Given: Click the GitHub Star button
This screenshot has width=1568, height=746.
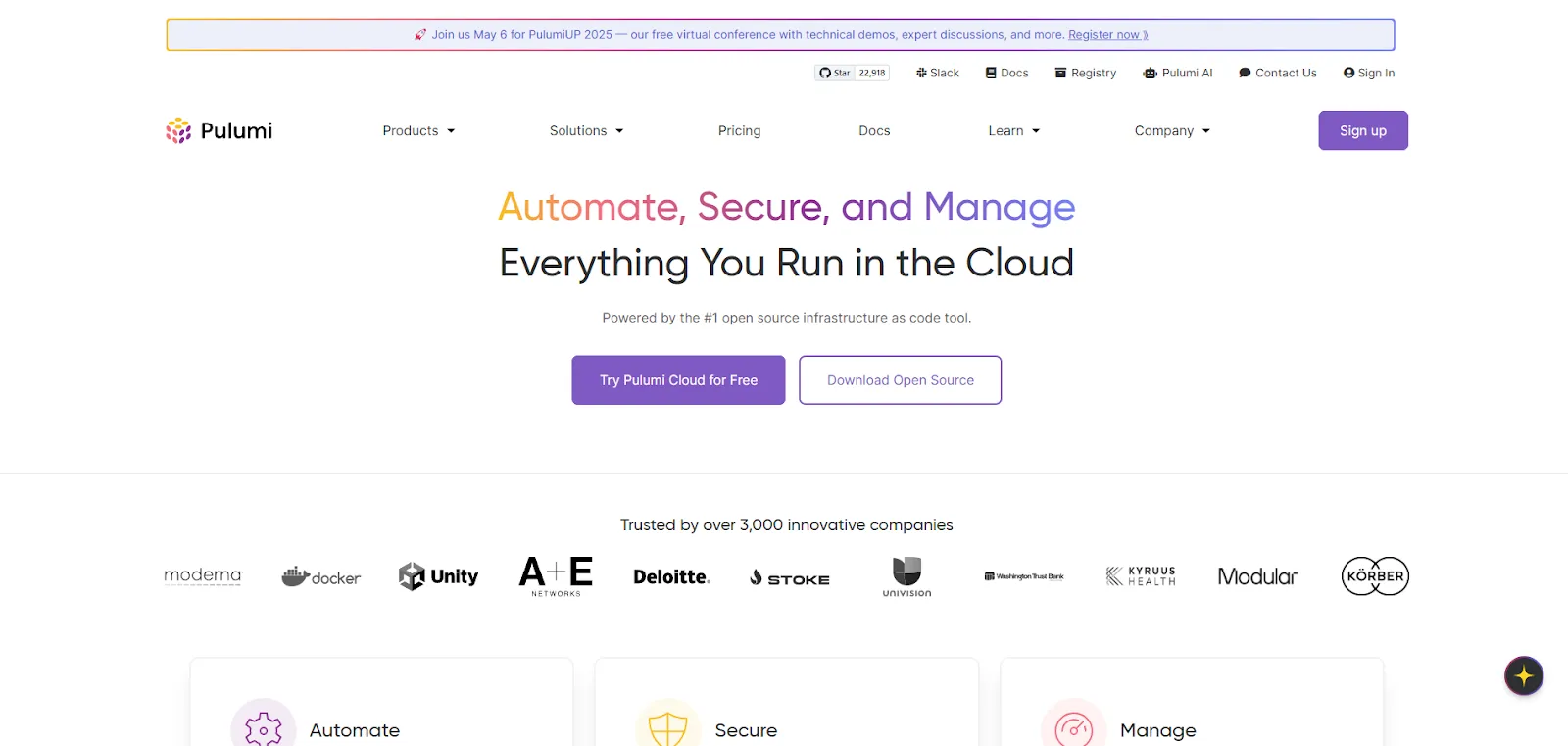Looking at the screenshot, I should click(835, 73).
